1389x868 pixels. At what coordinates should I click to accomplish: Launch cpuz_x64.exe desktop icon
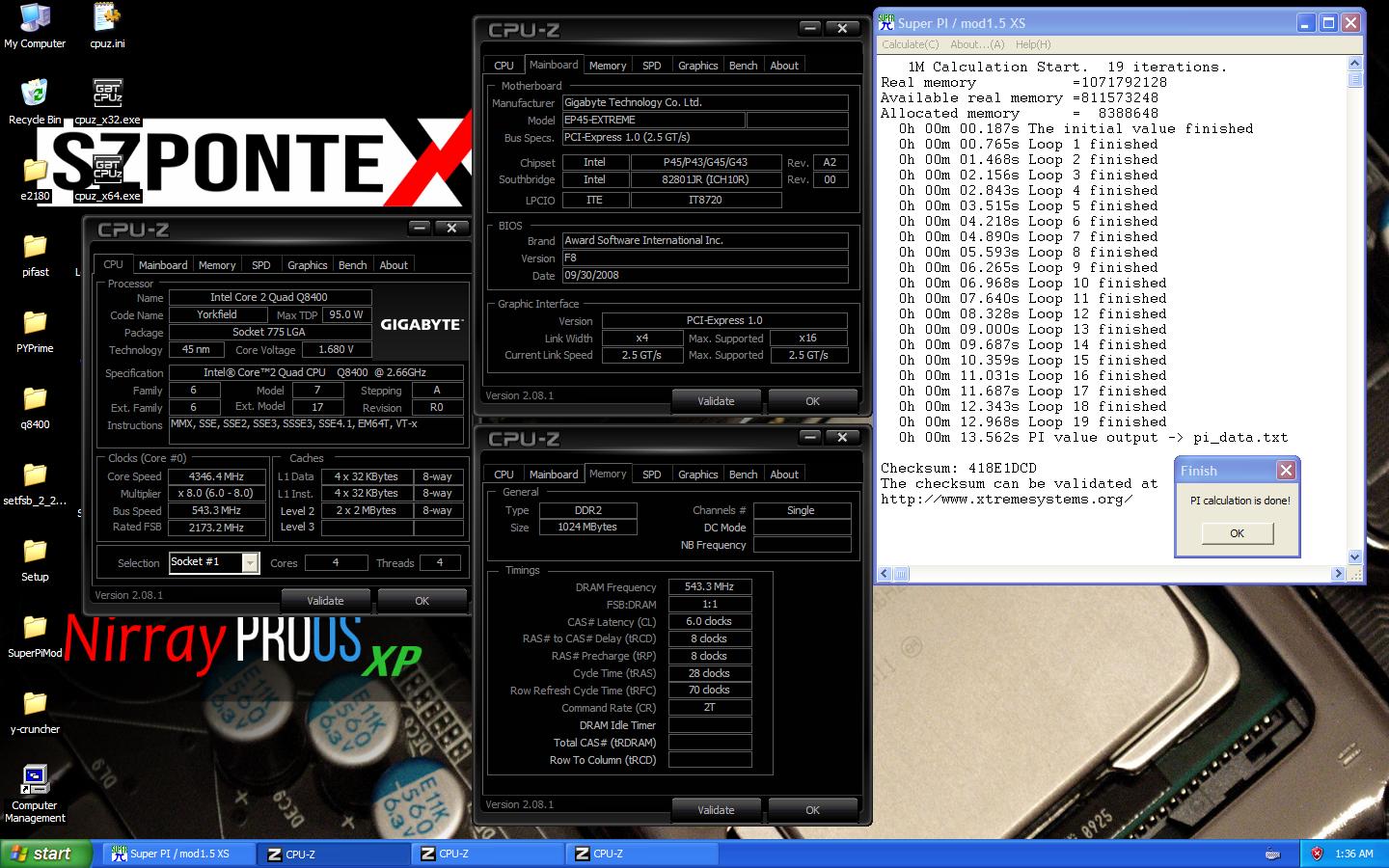click(107, 177)
